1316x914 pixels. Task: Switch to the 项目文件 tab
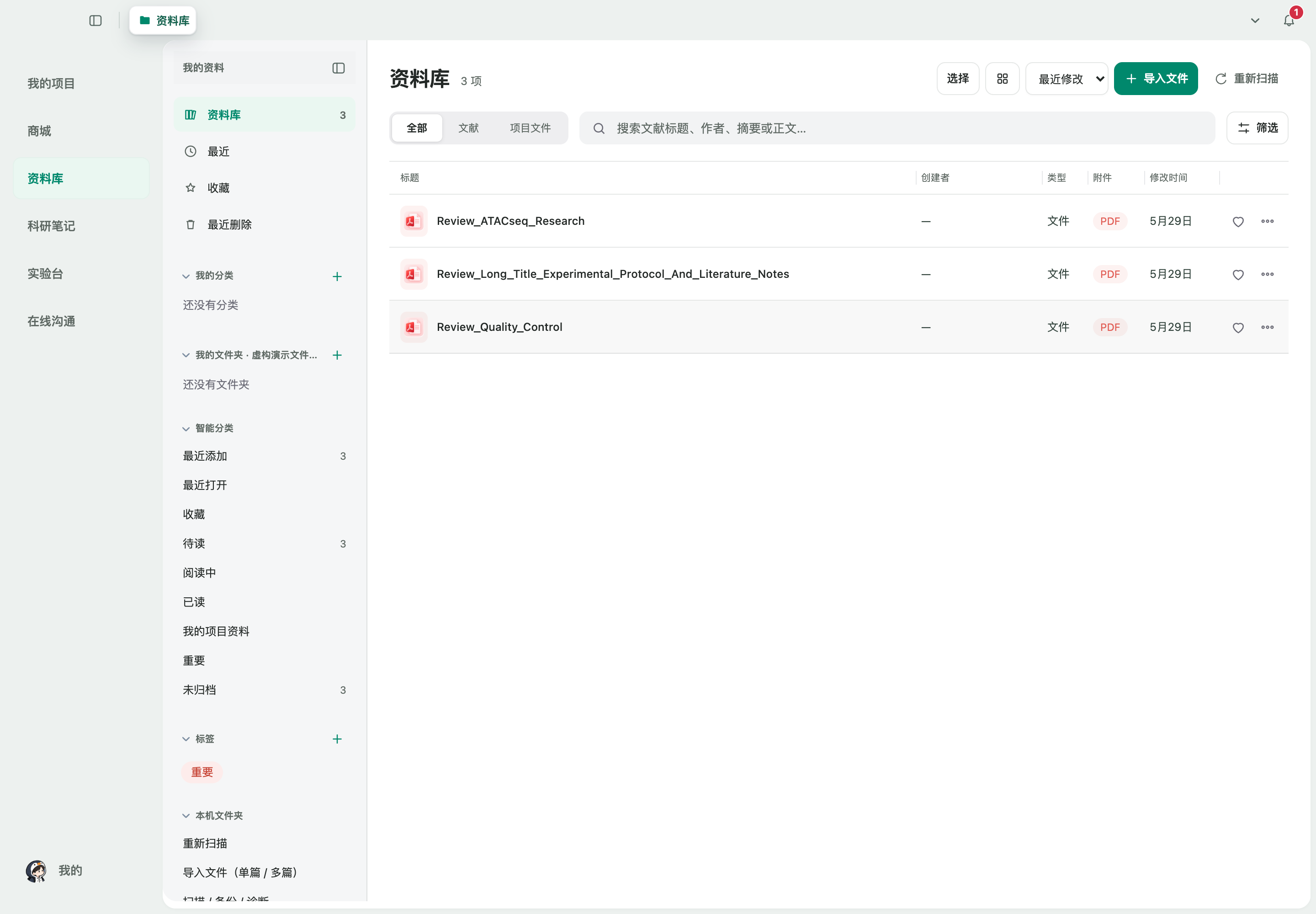(x=531, y=128)
